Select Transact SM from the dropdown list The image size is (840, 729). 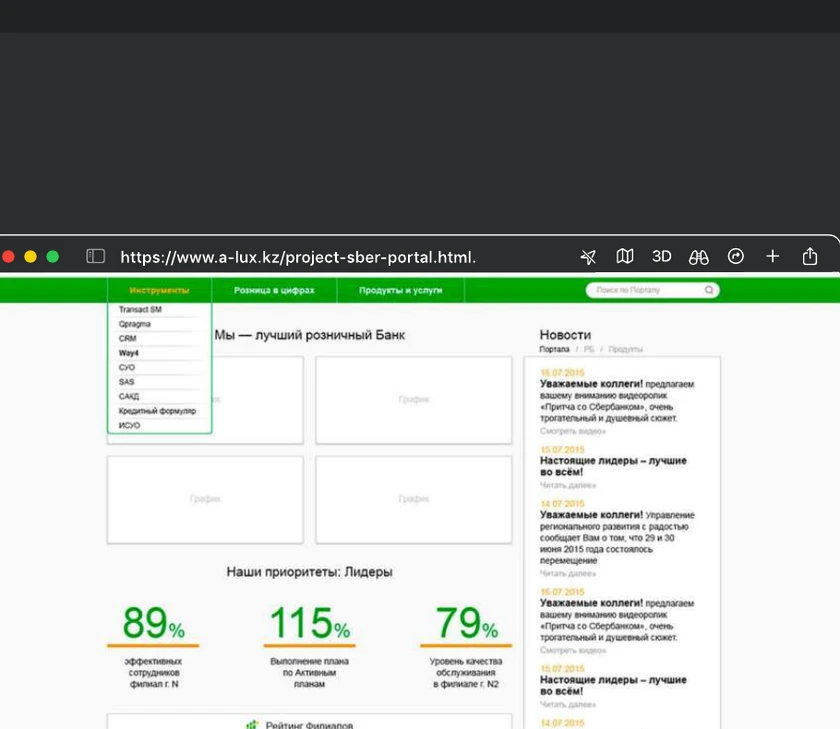click(140, 310)
